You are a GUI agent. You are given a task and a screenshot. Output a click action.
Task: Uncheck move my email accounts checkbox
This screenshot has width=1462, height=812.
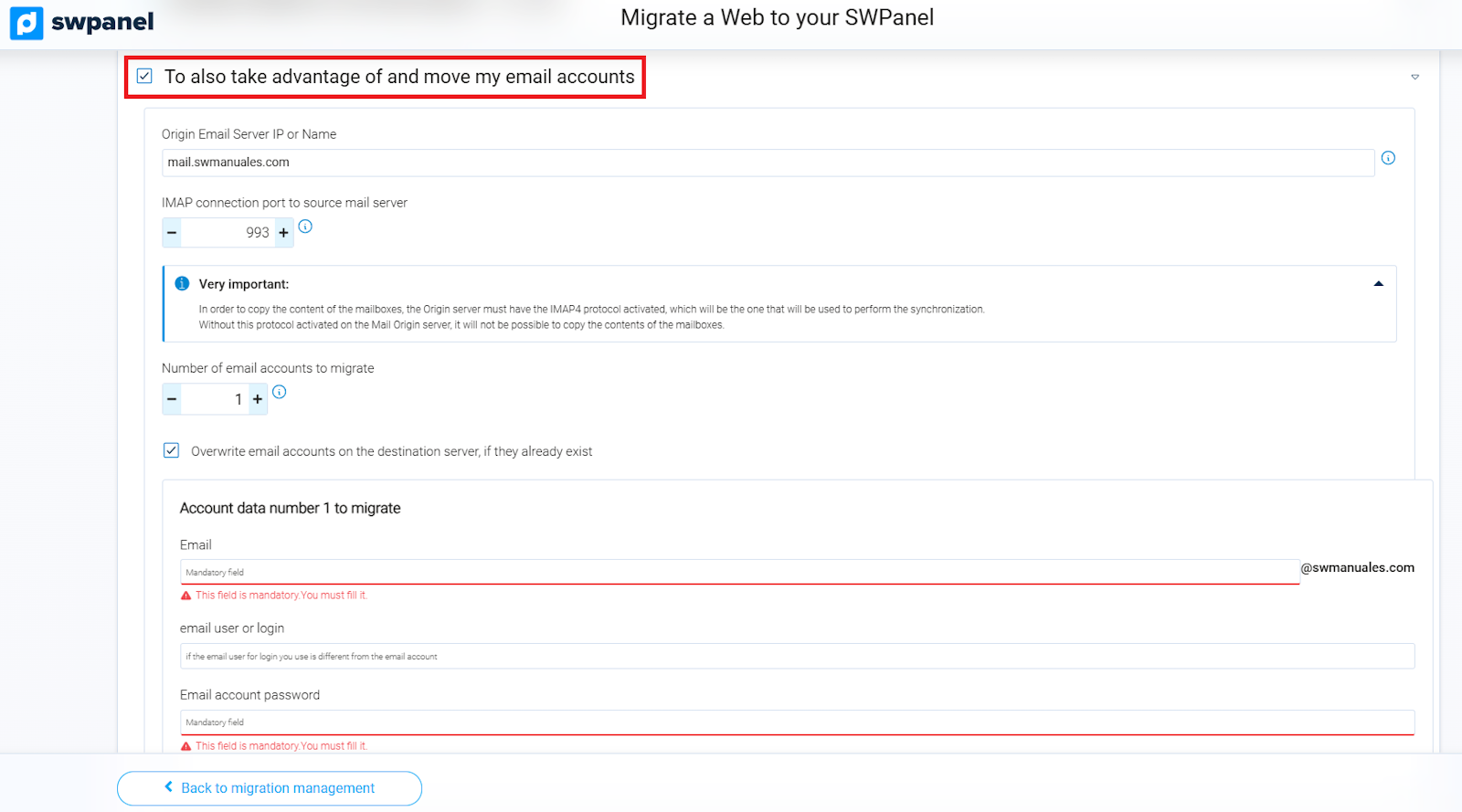tap(144, 76)
